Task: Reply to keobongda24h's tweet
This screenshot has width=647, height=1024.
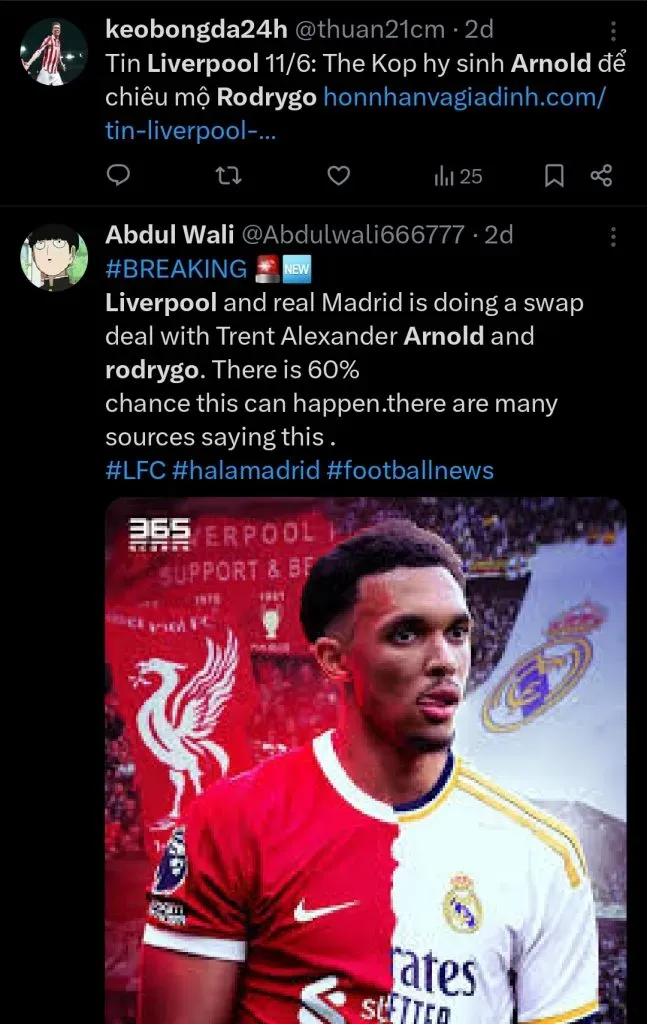Action: point(118,175)
